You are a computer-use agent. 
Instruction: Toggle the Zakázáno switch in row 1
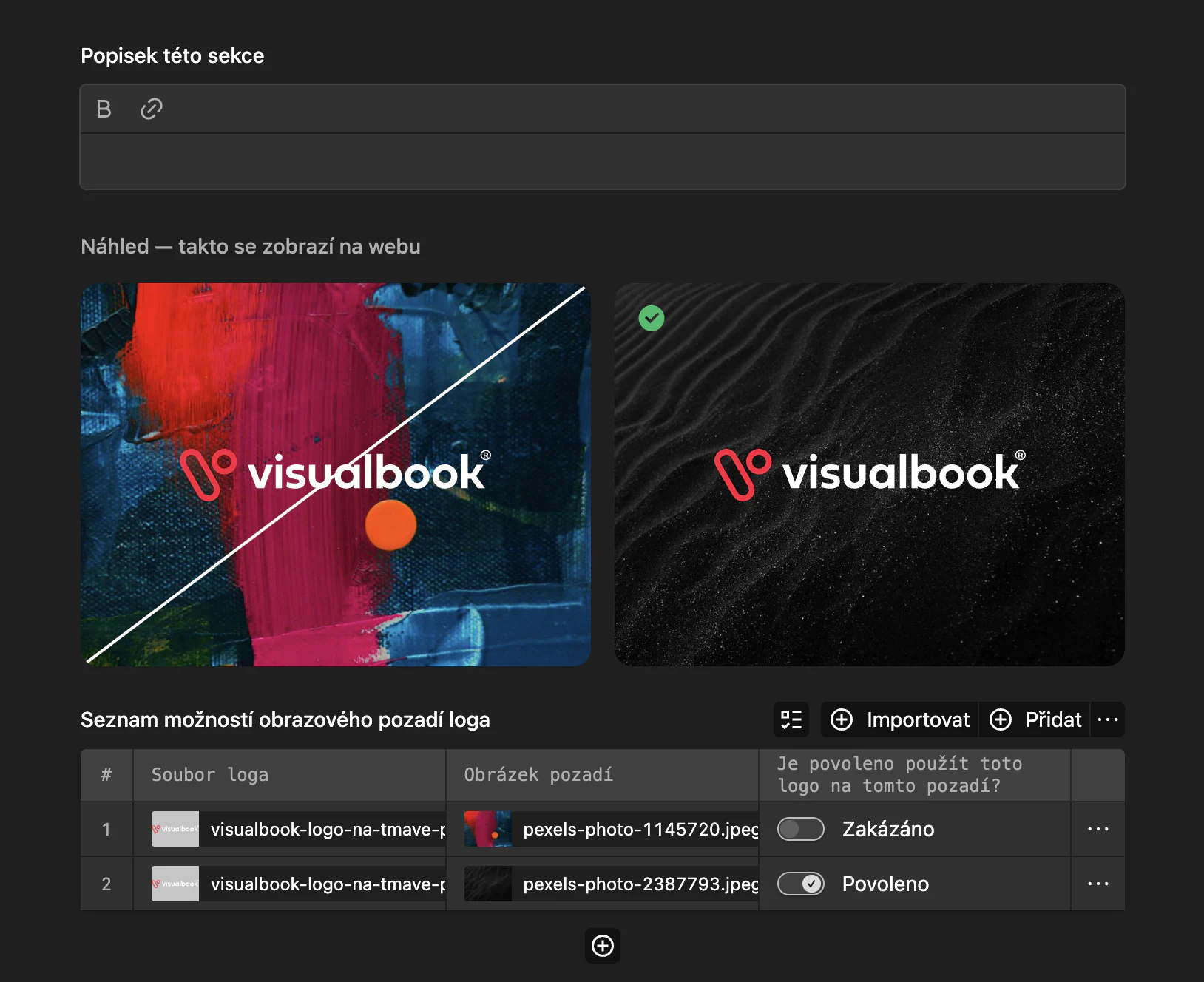801,829
